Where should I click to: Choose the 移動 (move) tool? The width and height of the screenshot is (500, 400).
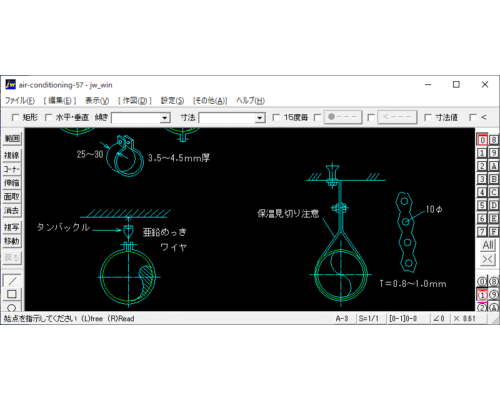tap(12, 241)
